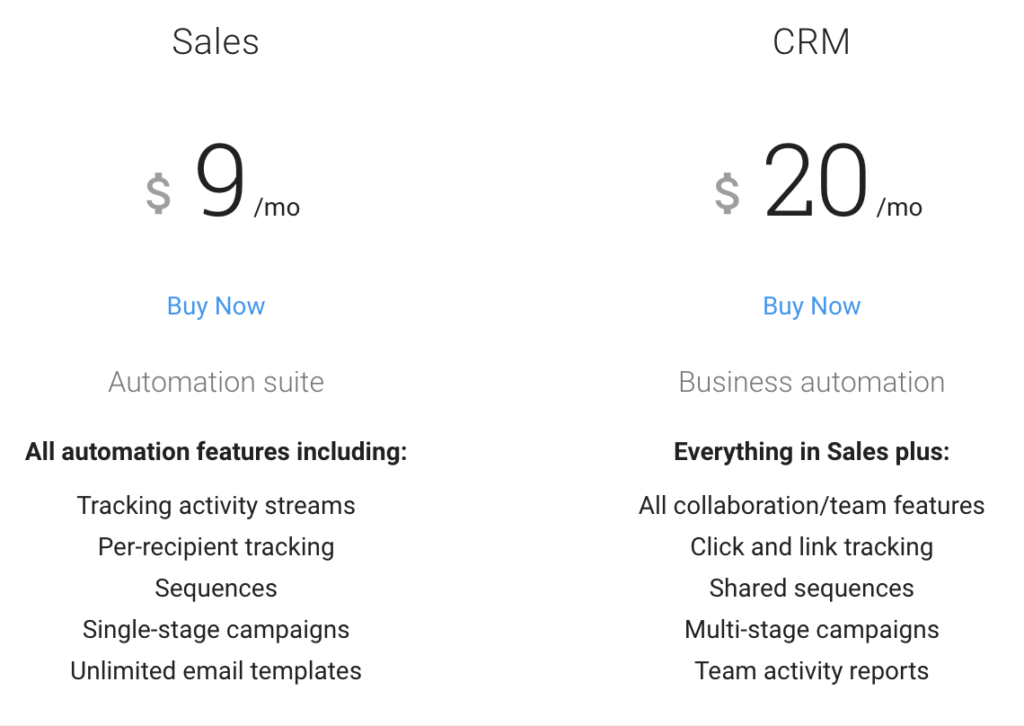Screen dimensions: 1024x726
Task: Click Buy Now under CRM plan
Action: 812,306
